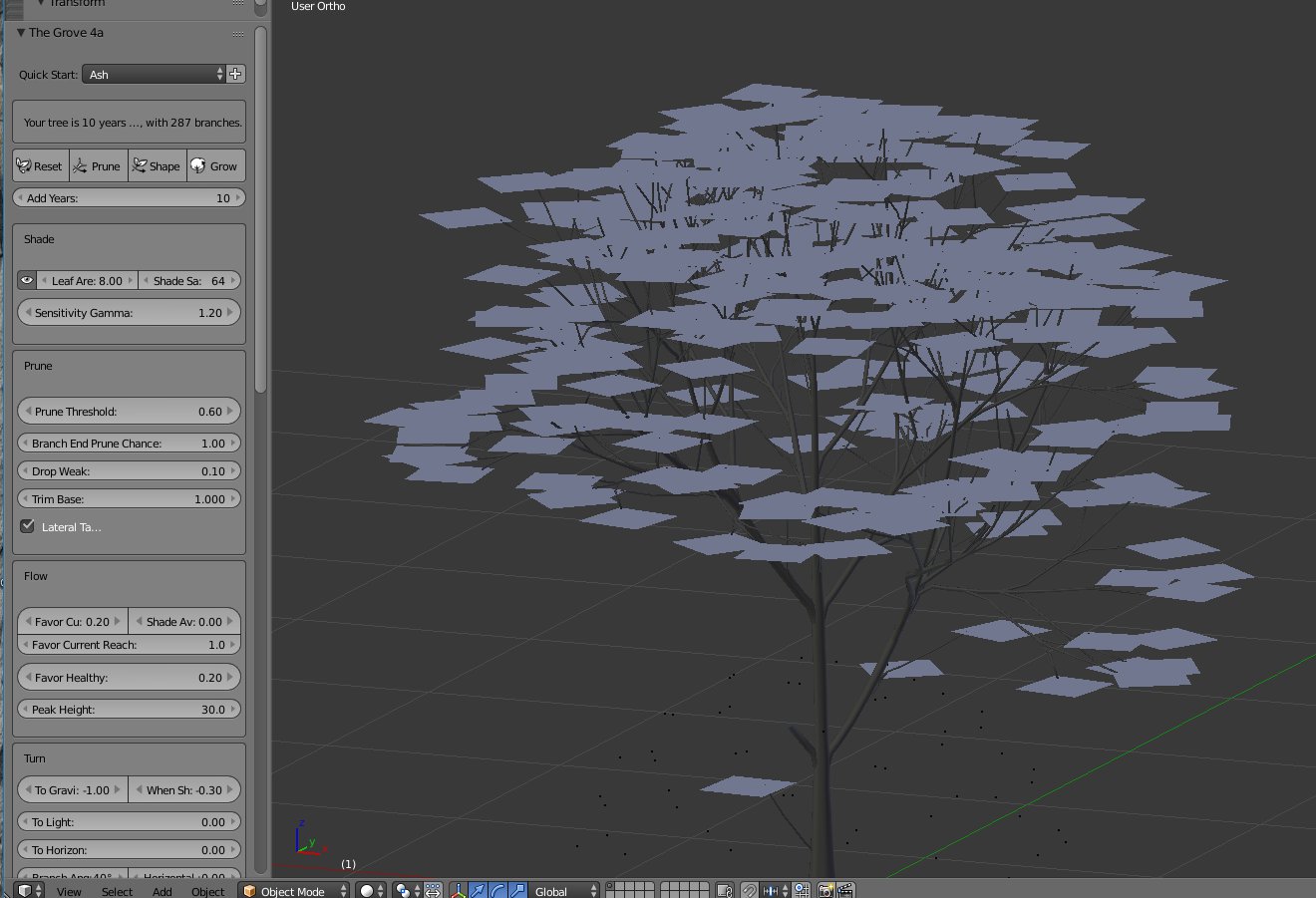Click the Drop Weak slider
The width and height of the screenshot is (1316, 898).
coord(129,471)
